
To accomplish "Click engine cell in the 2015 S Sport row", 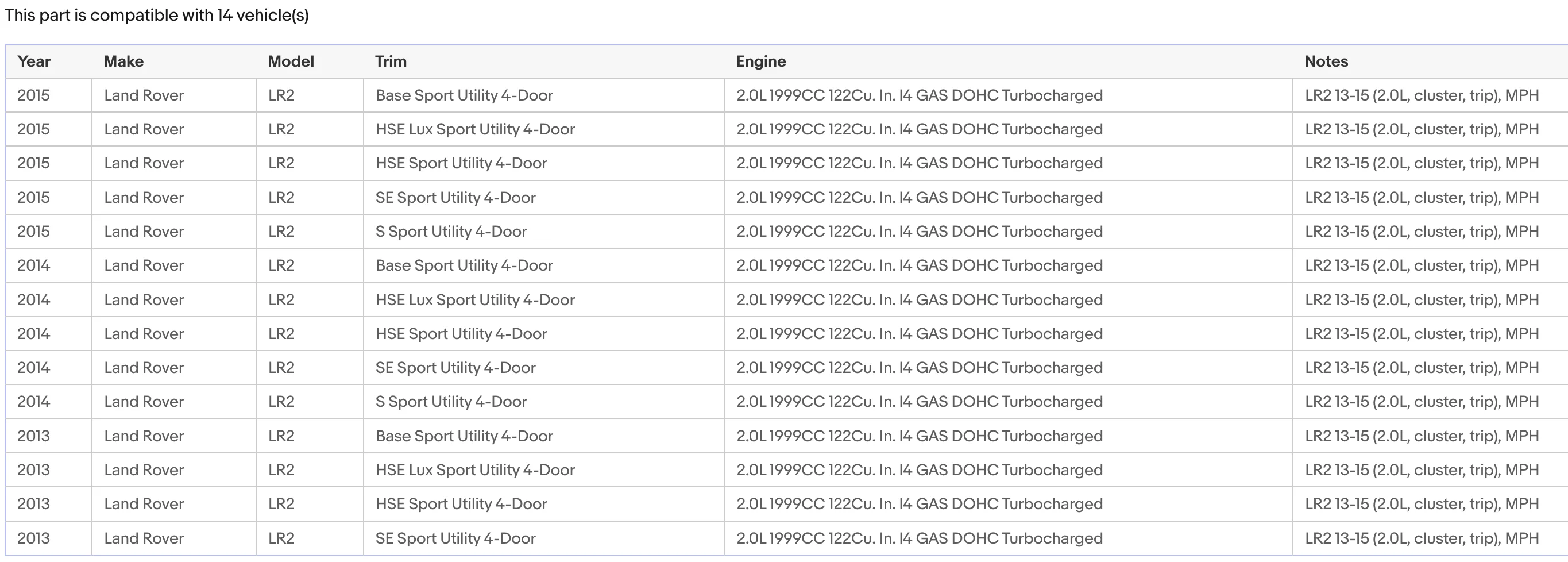I will [1009, 232].
